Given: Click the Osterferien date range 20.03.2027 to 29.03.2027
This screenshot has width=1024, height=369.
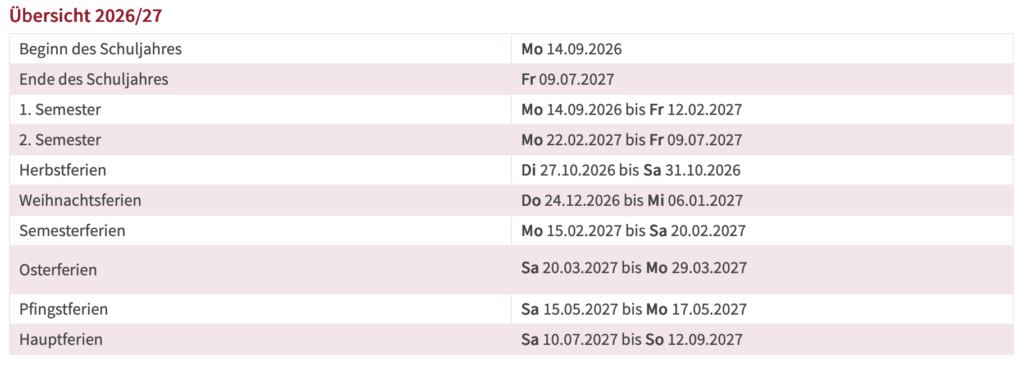Looking at the screenshot, I should [x=634, y=268].
